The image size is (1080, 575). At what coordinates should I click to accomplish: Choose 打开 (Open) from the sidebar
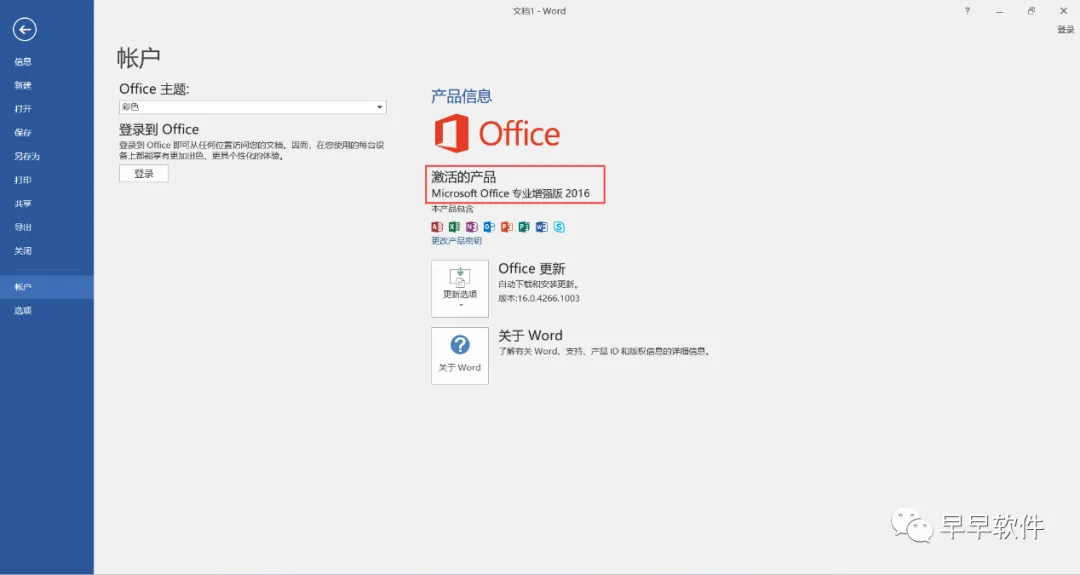23,109
